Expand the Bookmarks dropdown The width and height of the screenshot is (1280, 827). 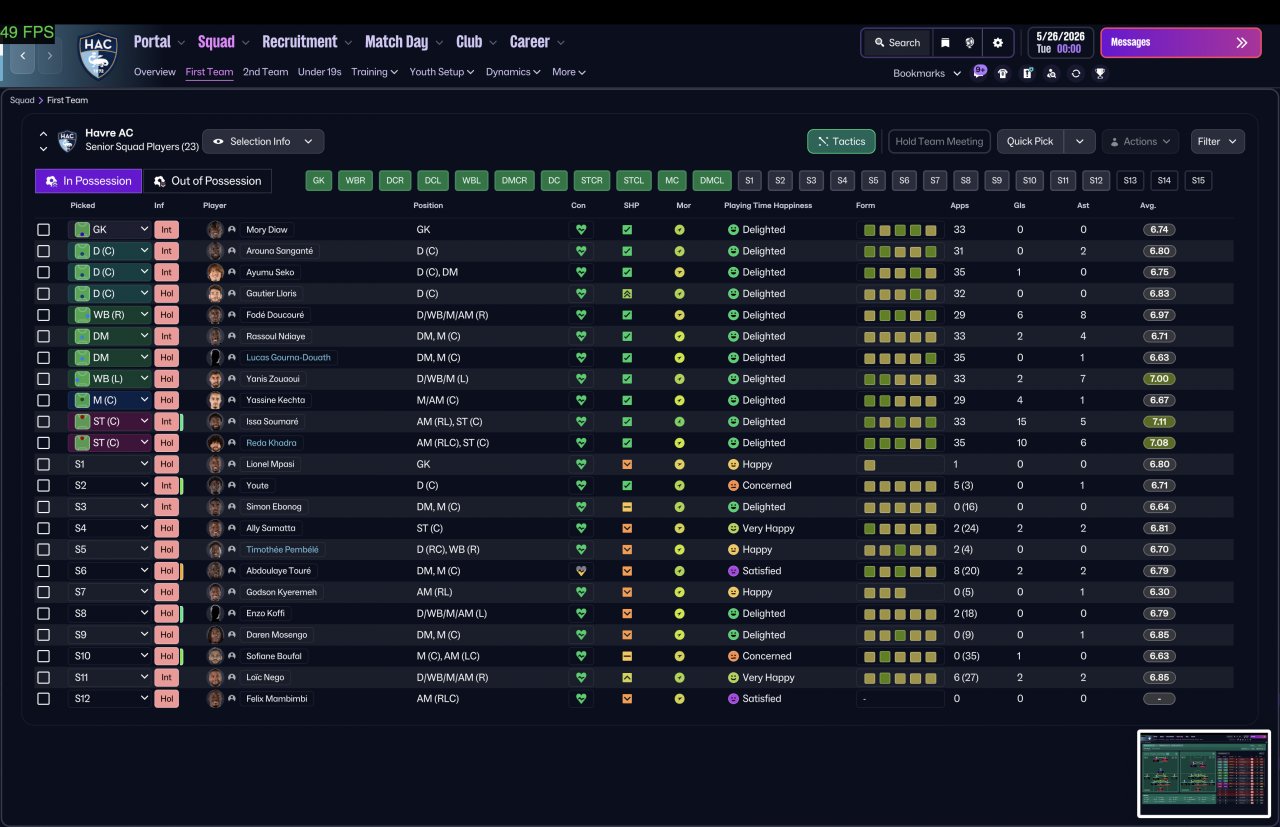pos(927,73)
